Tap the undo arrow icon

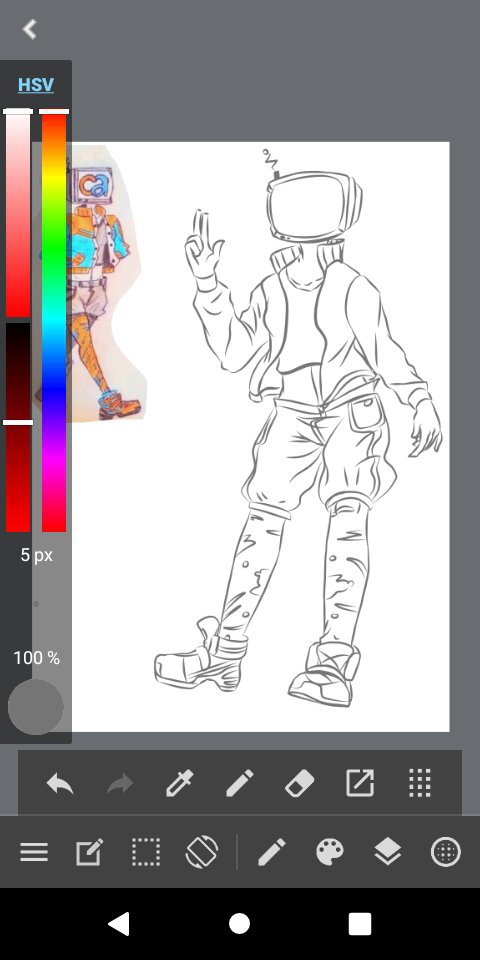[x=60, y=783]
